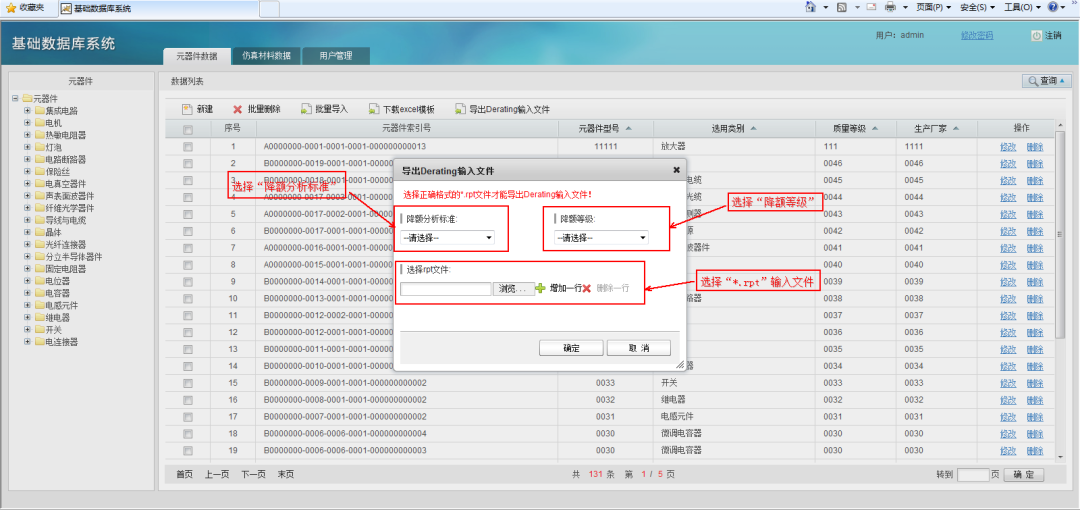This screenshot has height=510, width=1080.
Task: Click the 继电器 folder icon
Action: click(39, 318)
